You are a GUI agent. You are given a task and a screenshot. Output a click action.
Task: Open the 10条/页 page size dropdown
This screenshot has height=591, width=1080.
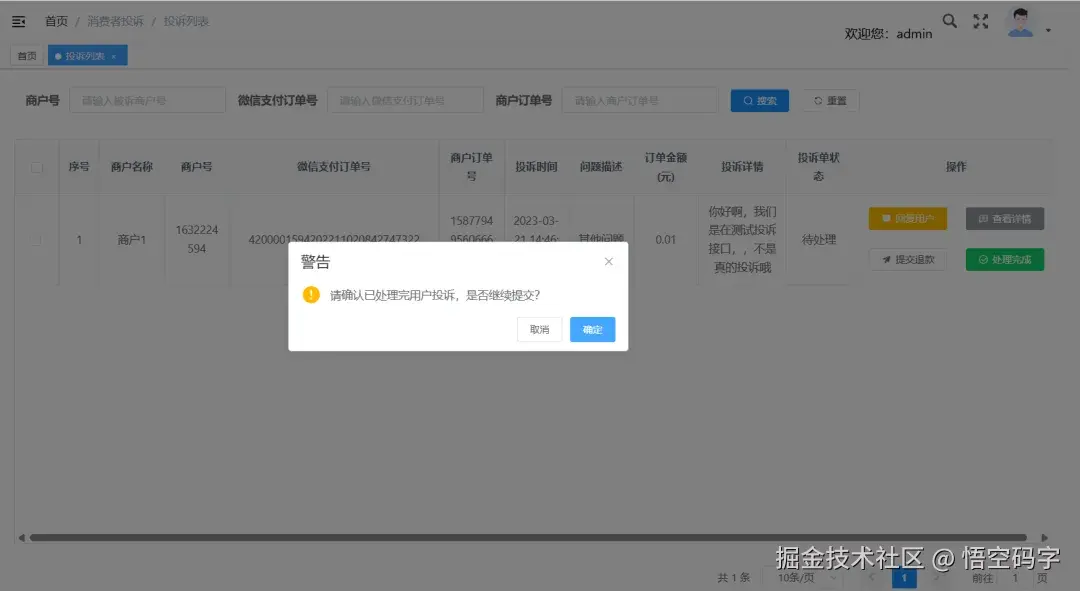point(800,577)
